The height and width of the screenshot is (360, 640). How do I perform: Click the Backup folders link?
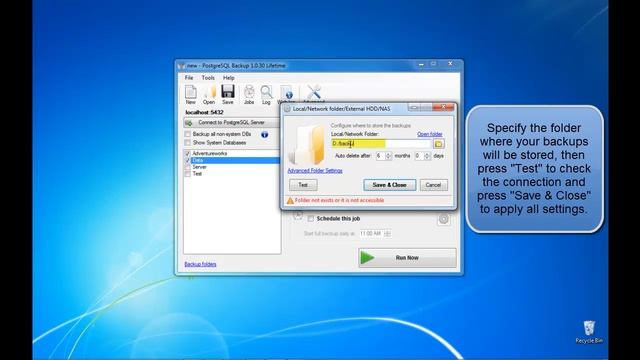200,264
